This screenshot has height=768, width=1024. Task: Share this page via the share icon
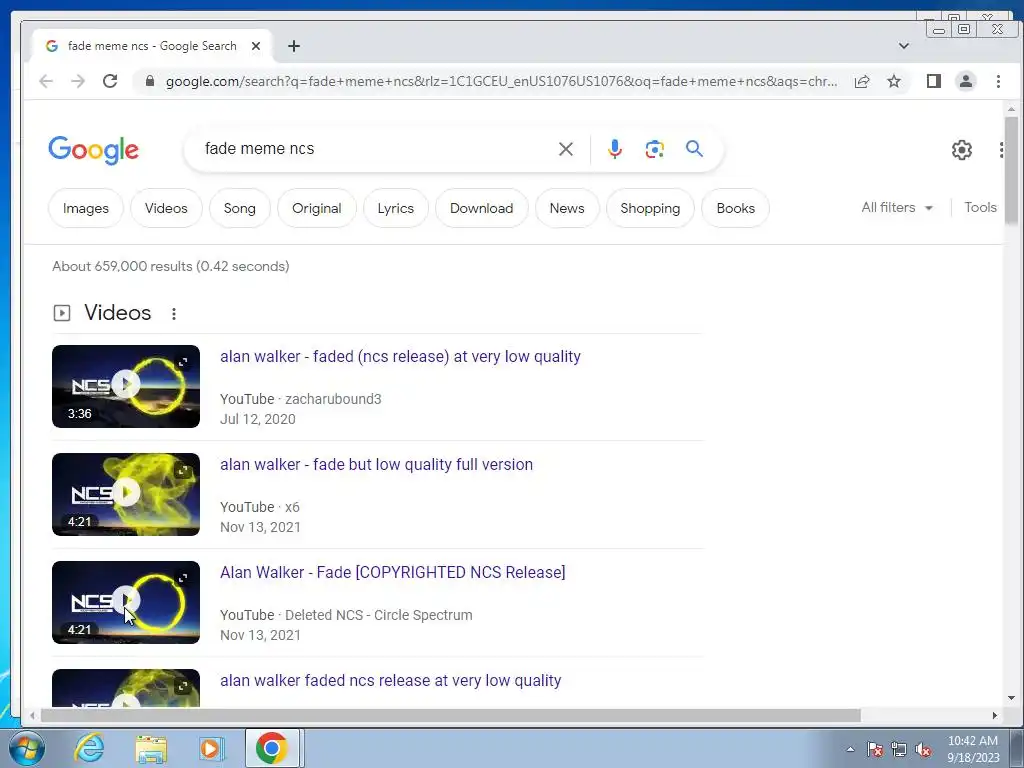pyautogui.click(x=862, y=81)
